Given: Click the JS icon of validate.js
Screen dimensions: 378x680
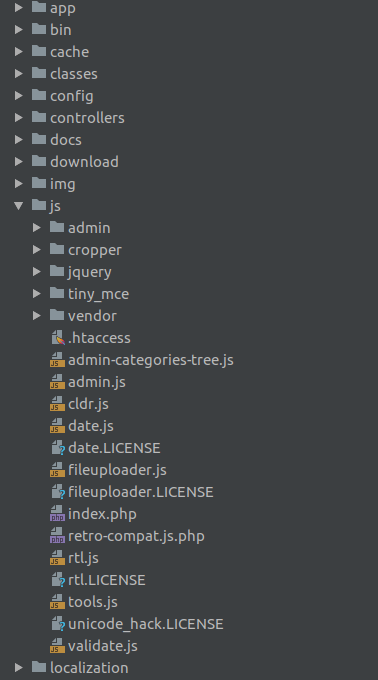Looking at the screenshot, I should pos(57,646).
